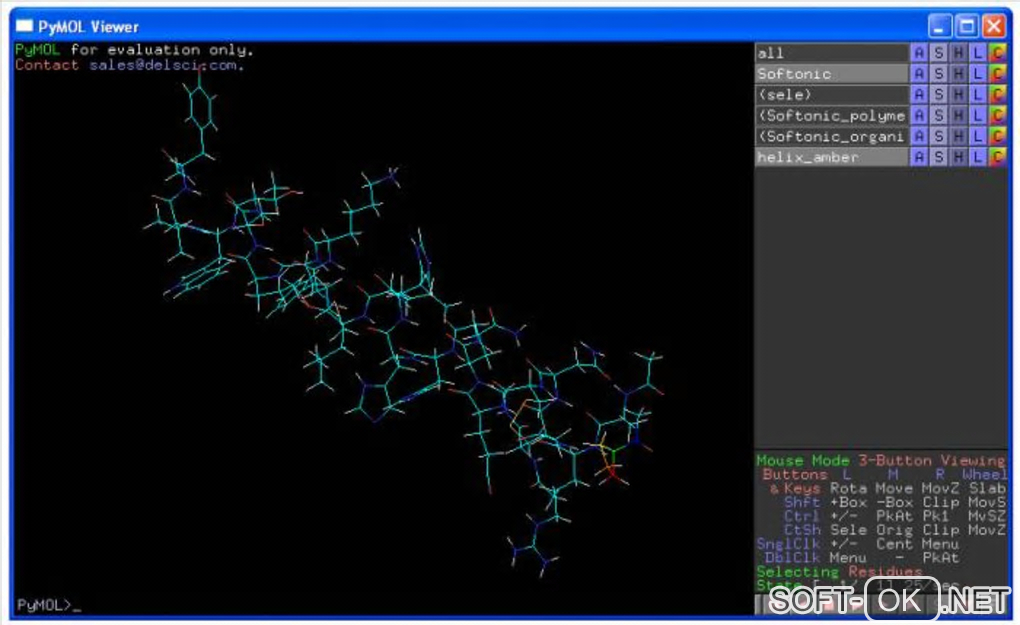
Task: Open Color menu for (Softonic_organi row
Action: click(997, 136)
